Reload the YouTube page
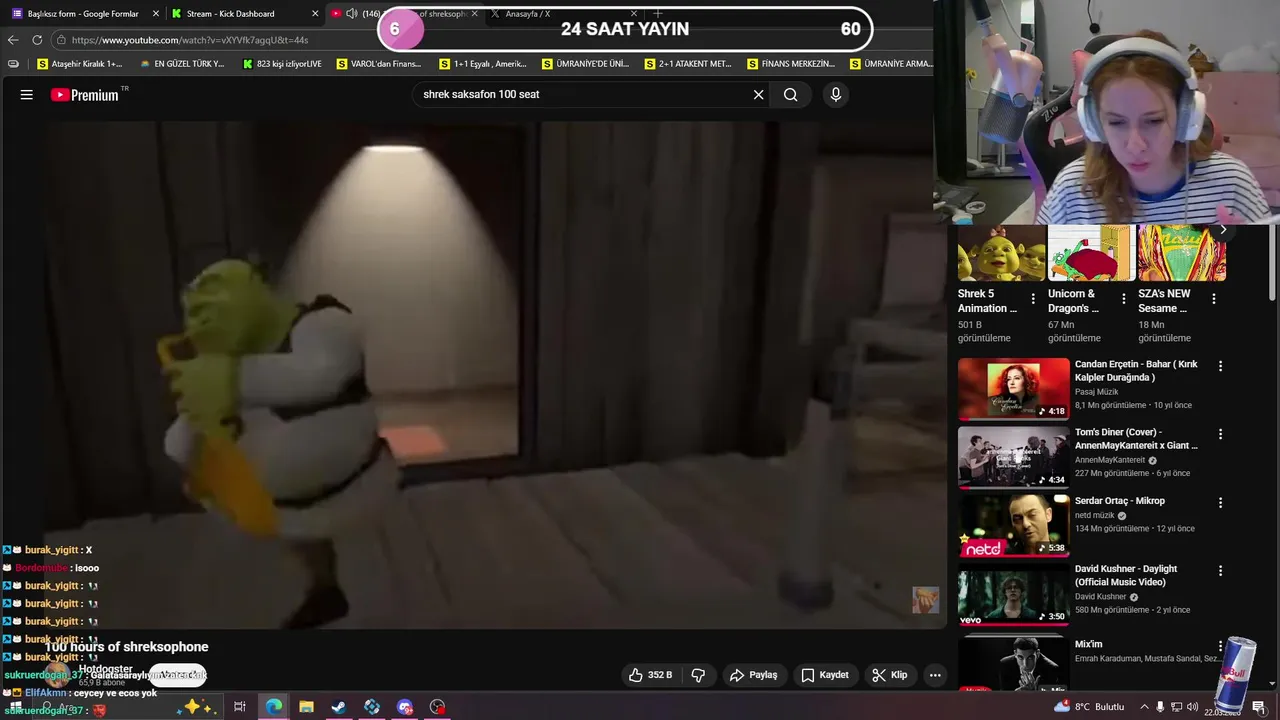1280x720 pixels. tap(37, 40)
